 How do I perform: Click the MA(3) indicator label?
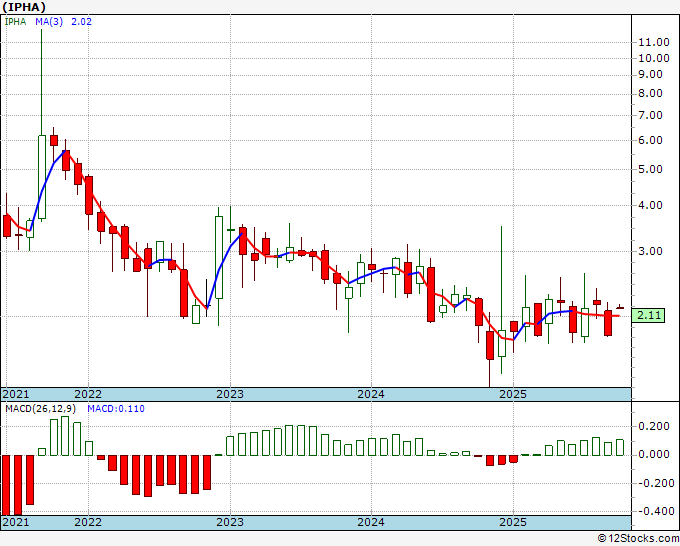[x=49, y=22]
